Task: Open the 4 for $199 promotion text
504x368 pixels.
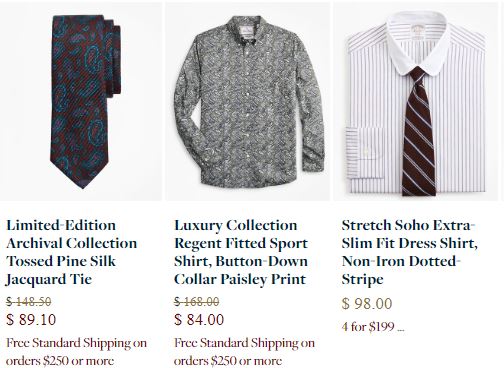Action: click(x=368, y=326)
